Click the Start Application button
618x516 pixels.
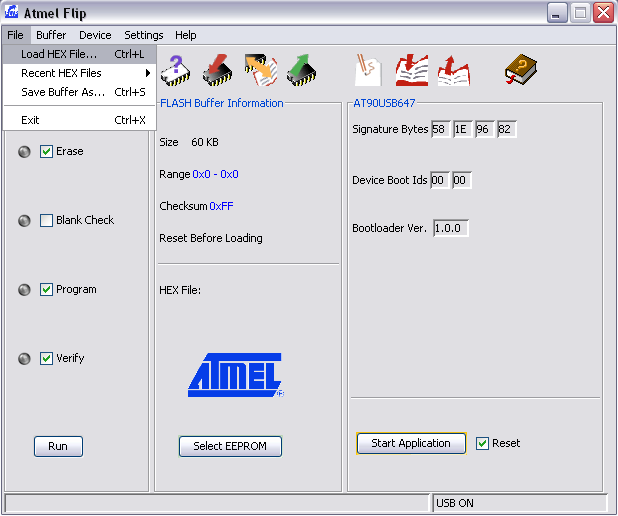pyautogui.click(x=411, y=443)
